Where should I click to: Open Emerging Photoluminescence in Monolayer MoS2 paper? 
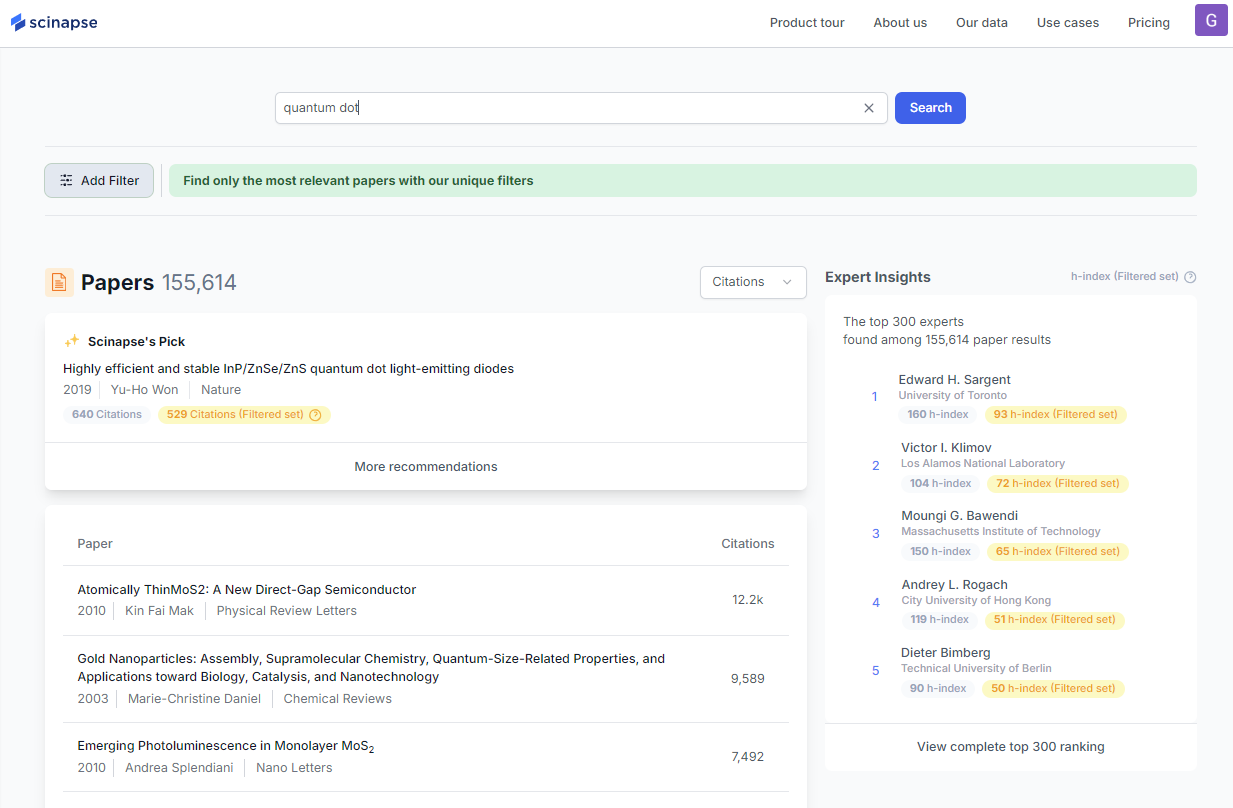tap(226, 746)
